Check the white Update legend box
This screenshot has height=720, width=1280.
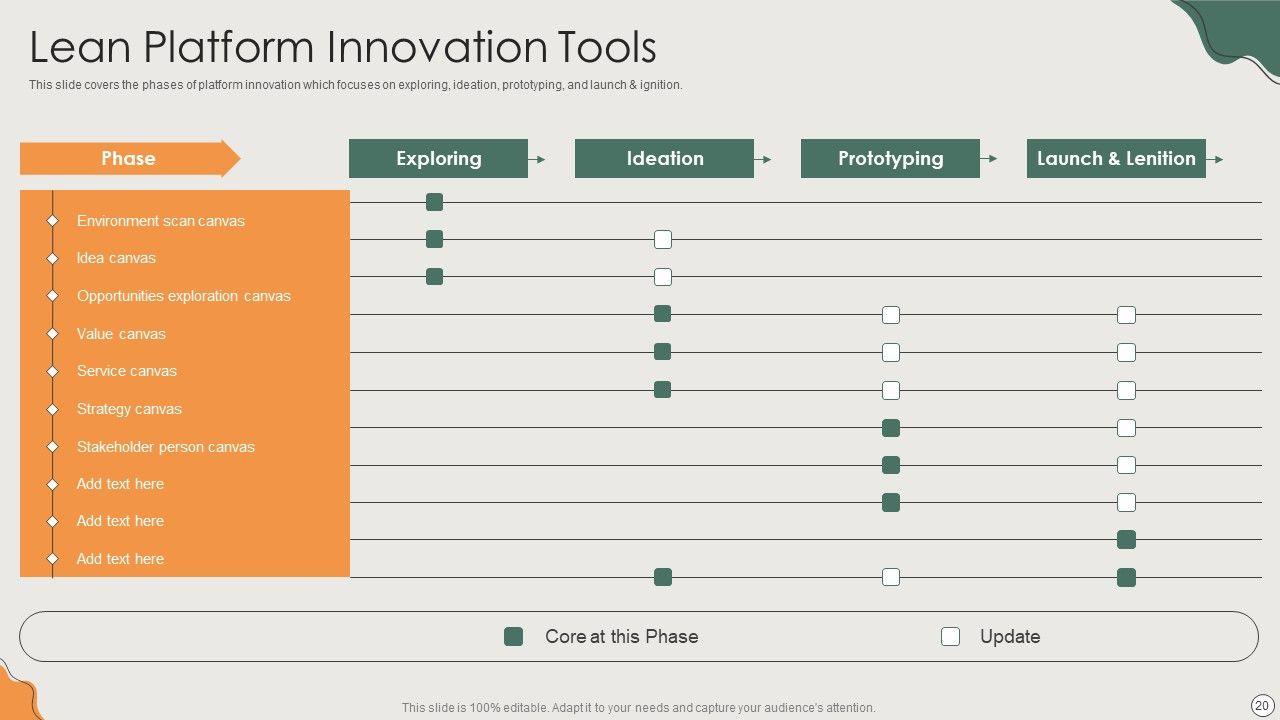[x=950, y=637]
